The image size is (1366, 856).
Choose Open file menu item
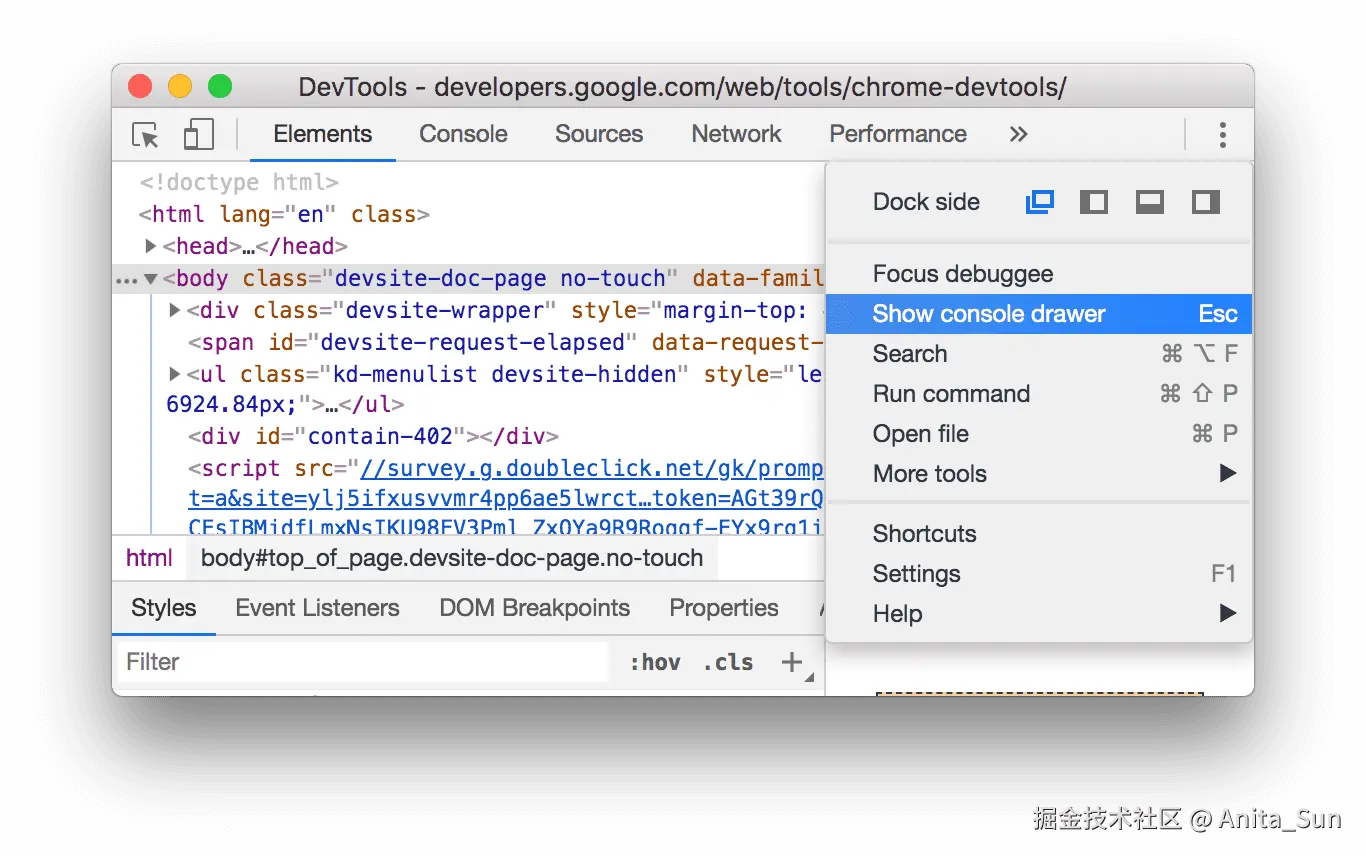pos(1039,434)
